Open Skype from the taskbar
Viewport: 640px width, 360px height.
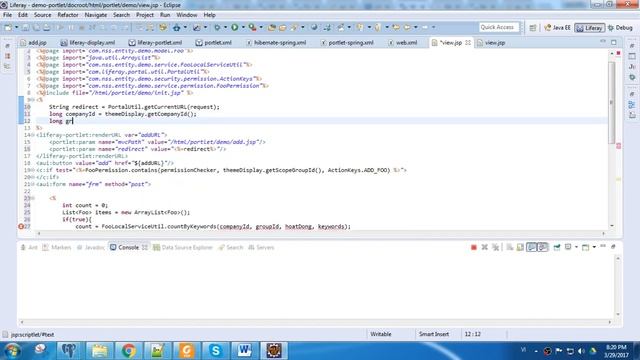[215, 351]
